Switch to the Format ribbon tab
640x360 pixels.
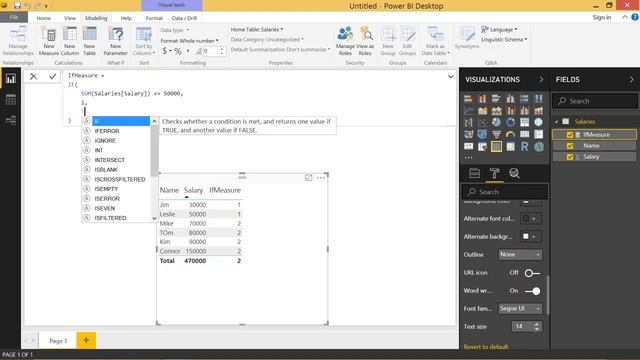(154, 18)
